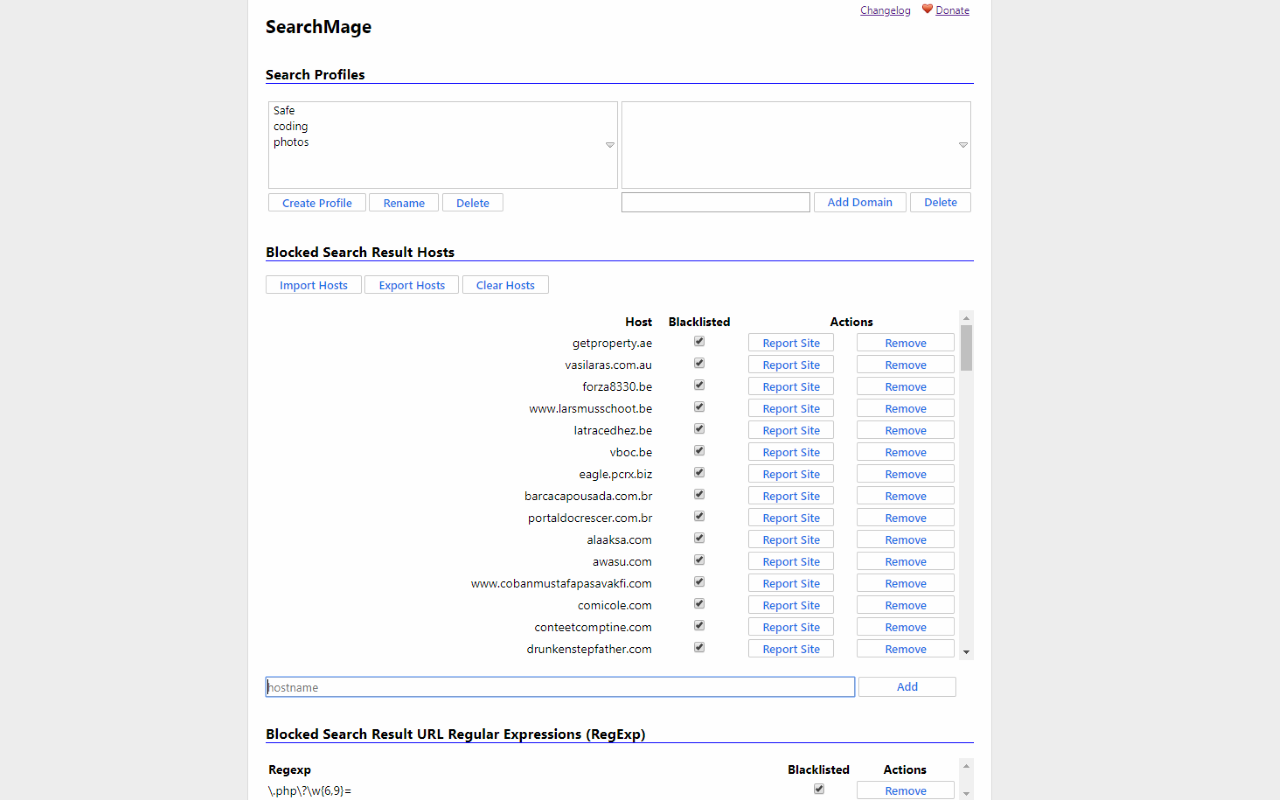Click the red heart Donate icon

pos(927,9)
